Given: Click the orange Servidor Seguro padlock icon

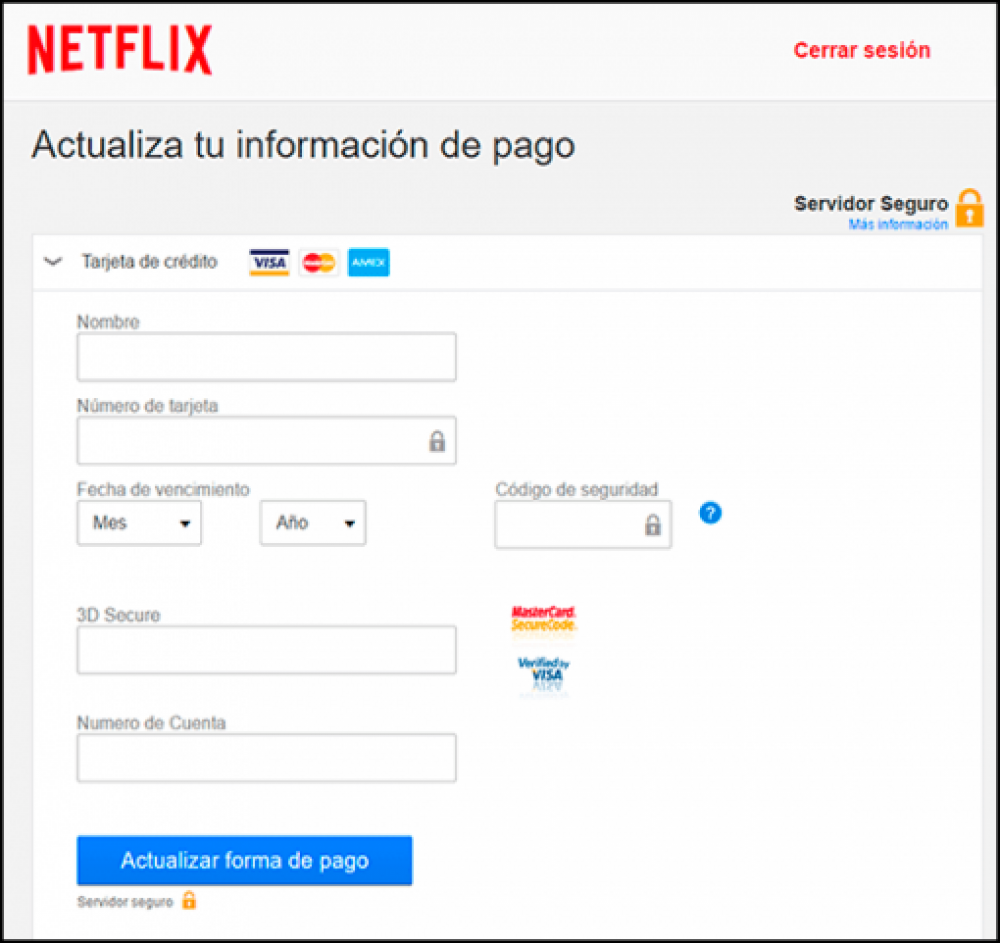Looking at the screenshot, I should pyautogui.click(x=969, y=208).
